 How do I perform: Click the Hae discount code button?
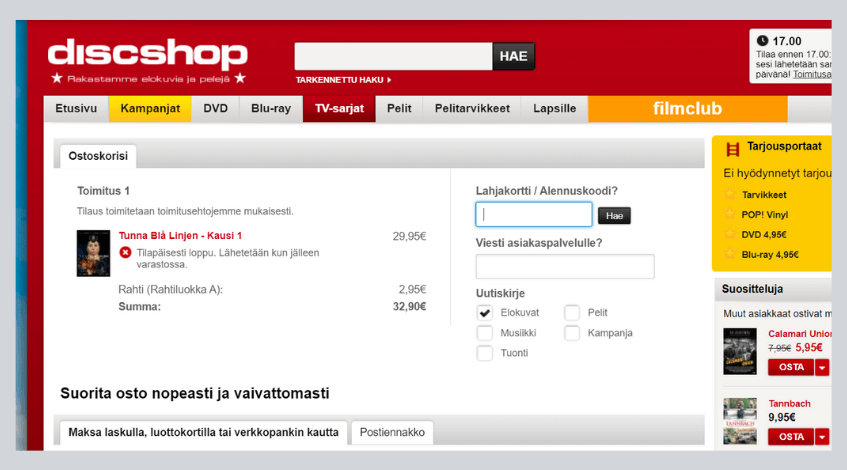tap(614, 216)
